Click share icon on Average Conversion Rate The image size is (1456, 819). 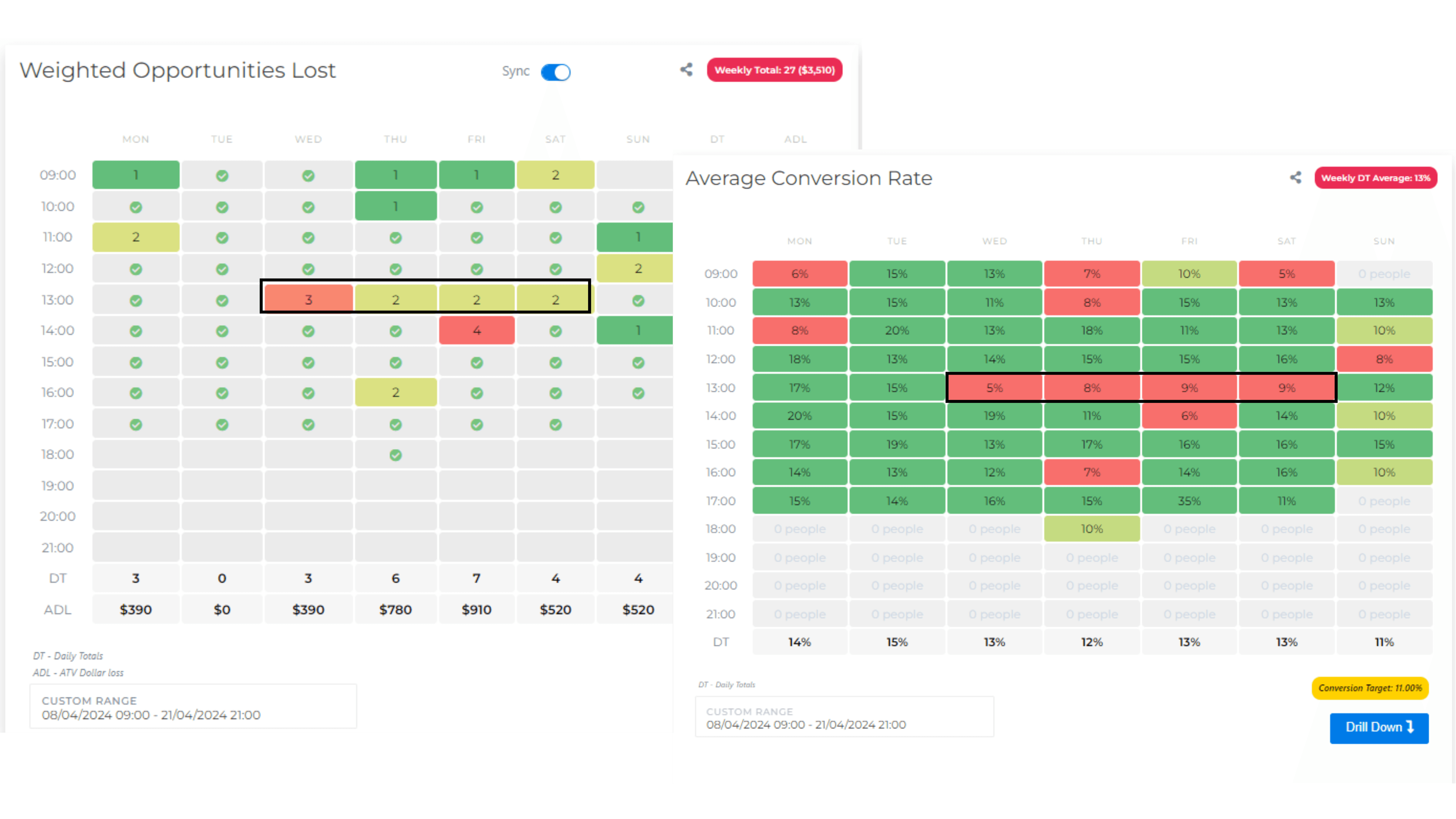click(1296, 177)
